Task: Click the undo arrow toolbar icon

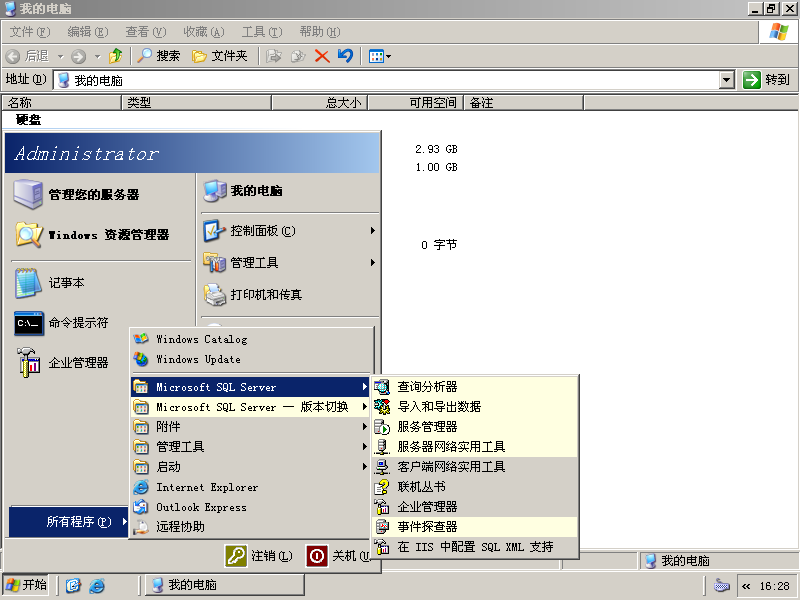Action: (x=345, y=56)
